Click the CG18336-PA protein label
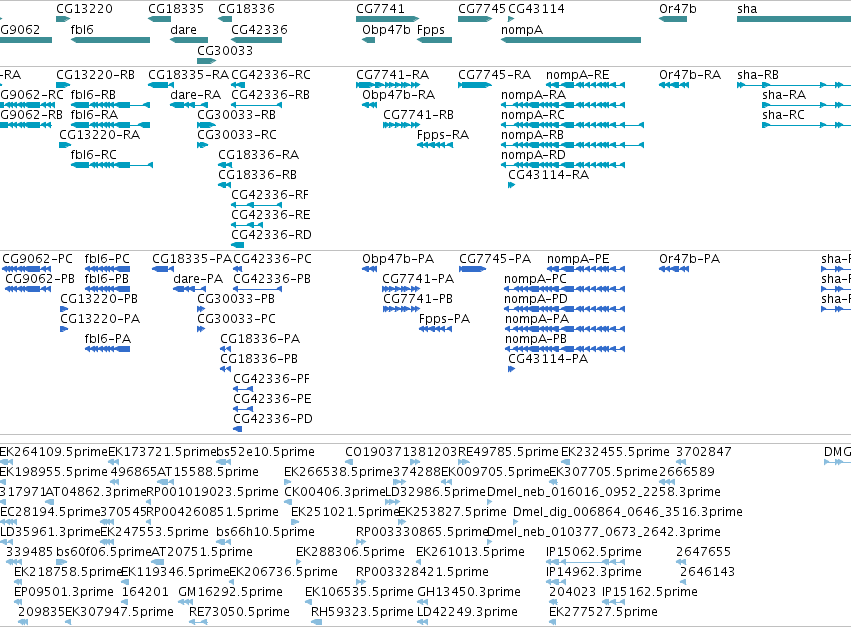Image resolution: width=851 pixels, height=627 pixels. point(260,339)
